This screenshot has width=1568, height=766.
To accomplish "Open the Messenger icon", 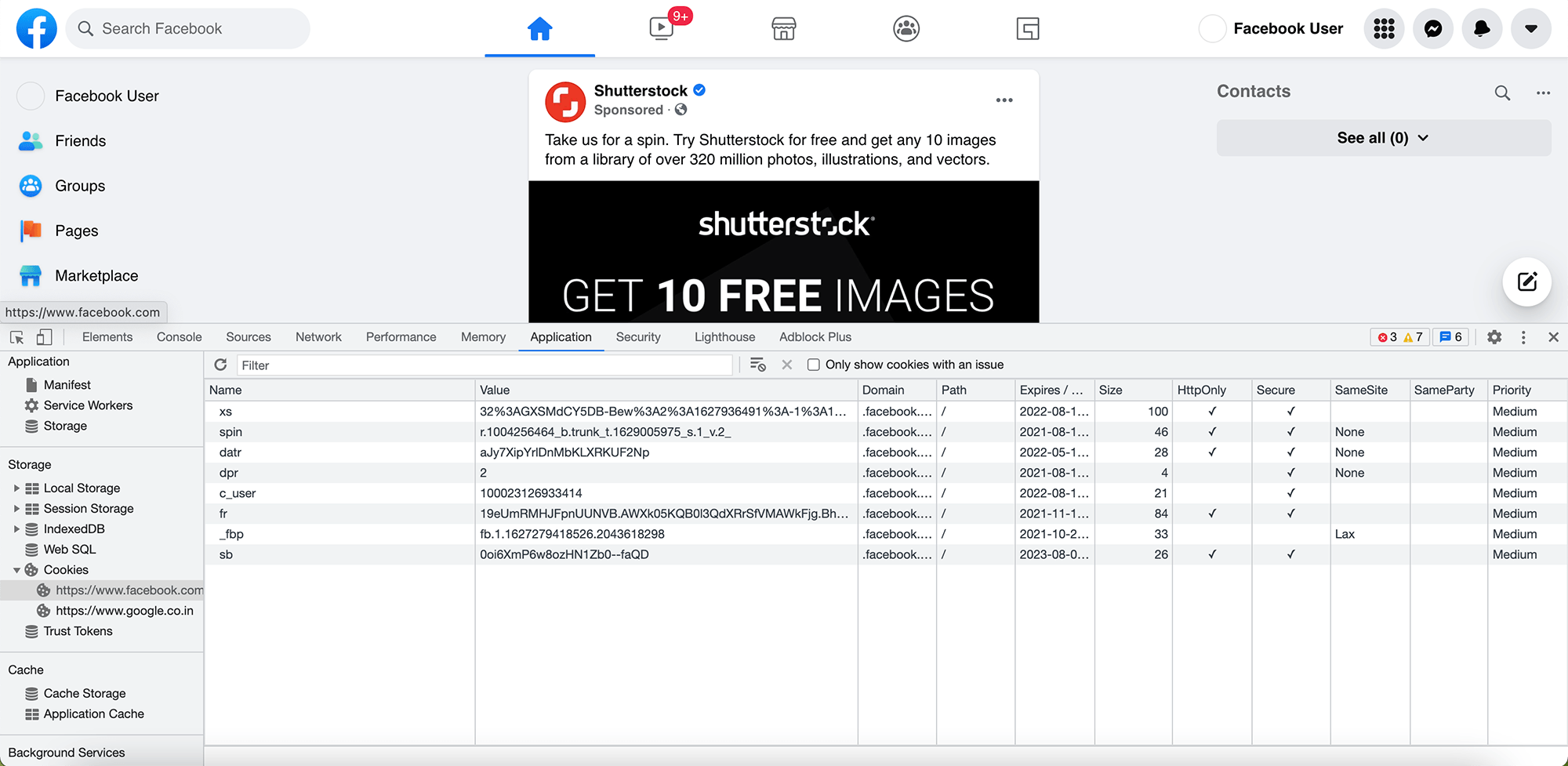I will pyautogui.click(x=1433, y=29).
